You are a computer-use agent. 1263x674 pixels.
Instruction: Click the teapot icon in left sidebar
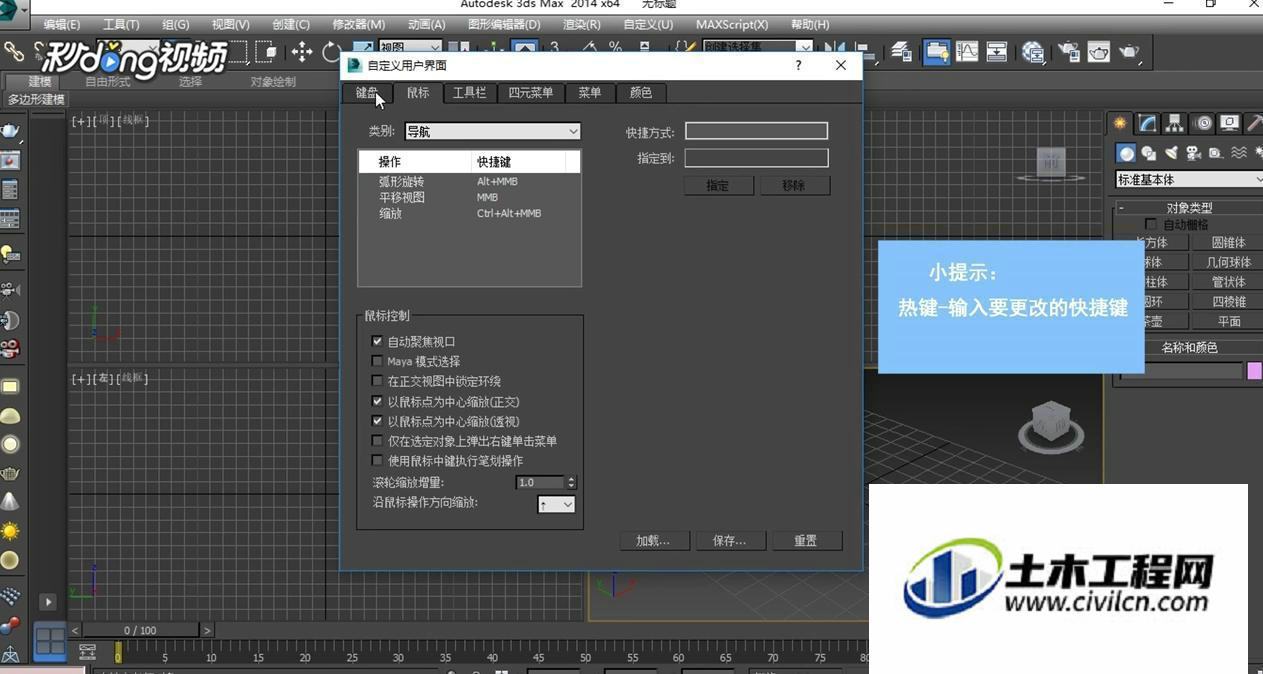tap(10, 130)
